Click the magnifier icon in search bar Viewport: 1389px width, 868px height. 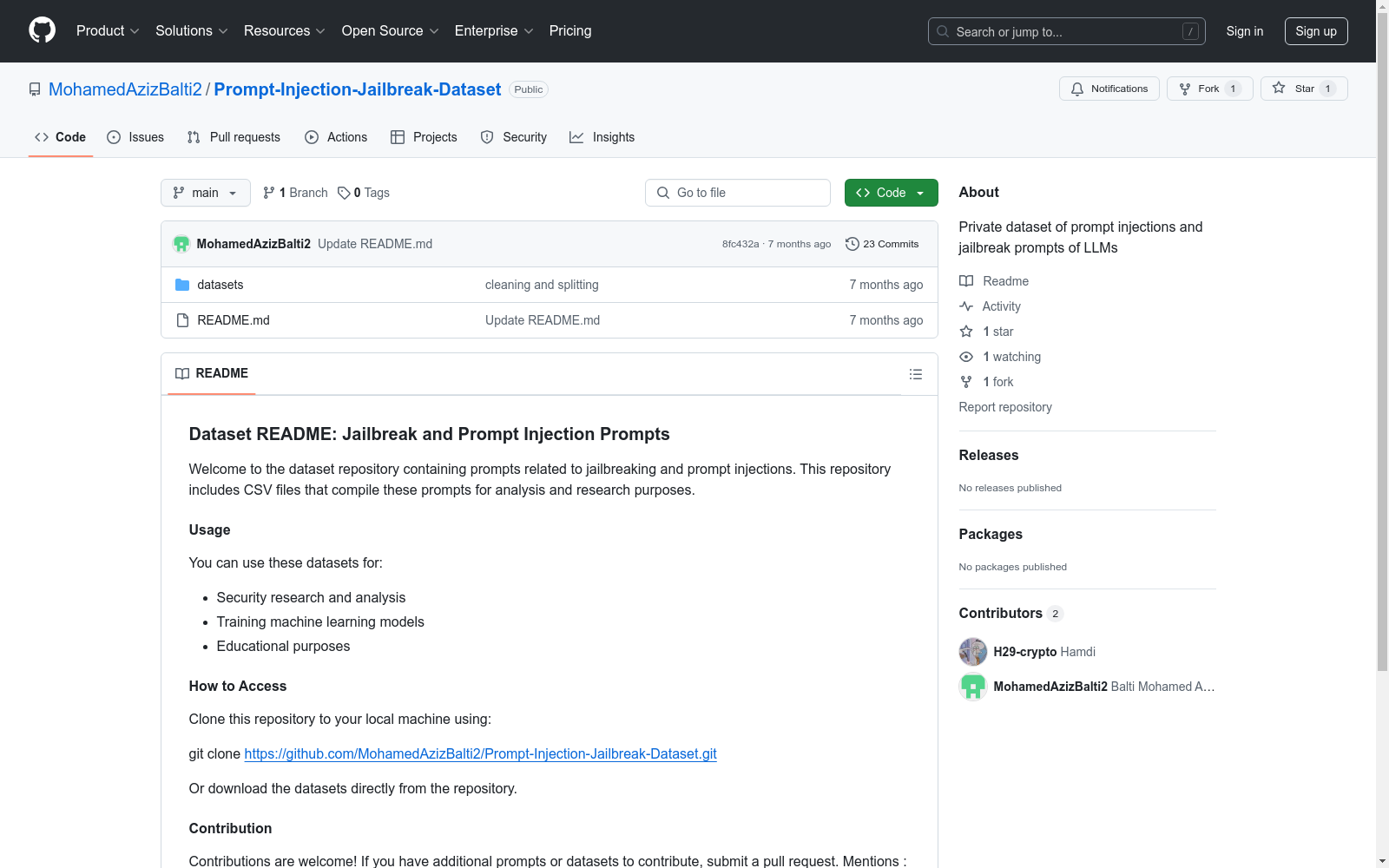(x=943, y=31)
